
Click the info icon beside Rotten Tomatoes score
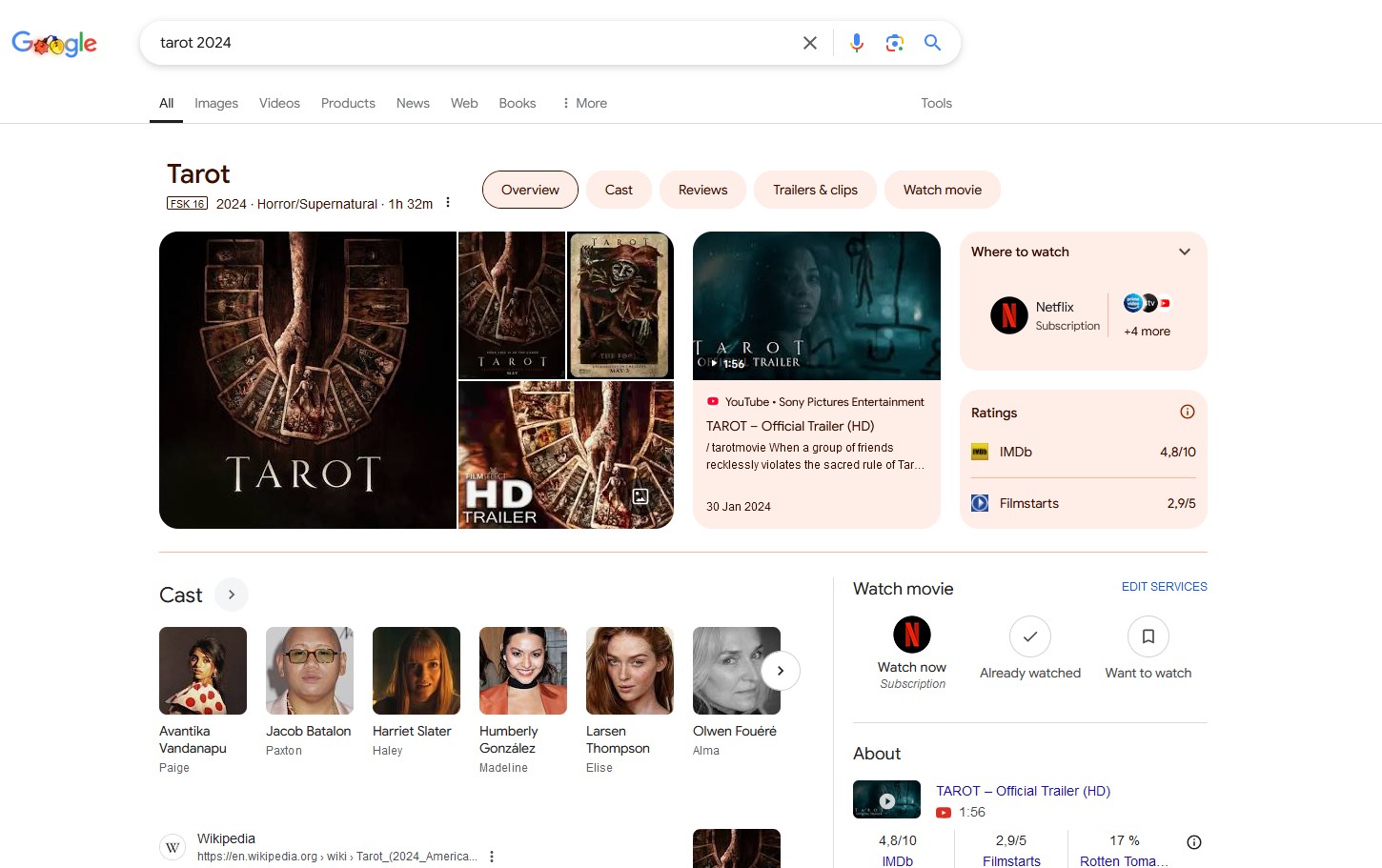tap(1194, 842)
